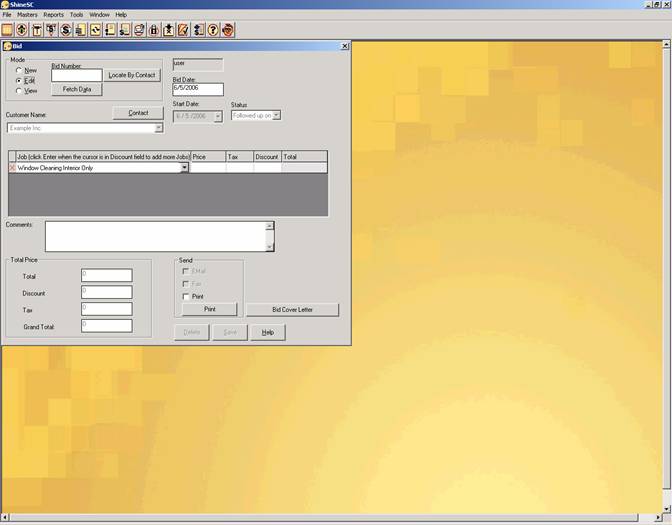The image size is (672, 525).
Task: Select the Edit mode radio button
Action: pos(18,81)
